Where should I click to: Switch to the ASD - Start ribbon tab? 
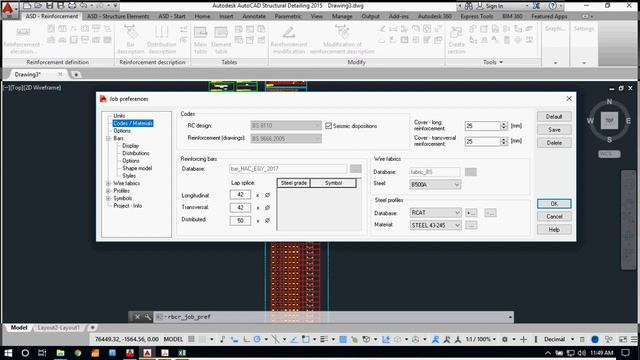[x=172, y=16]
